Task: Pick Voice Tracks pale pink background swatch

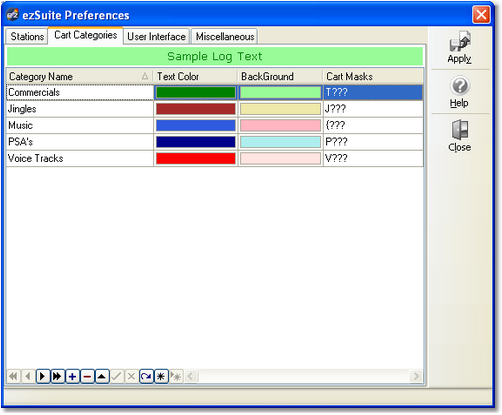Action: [x=280, y=158]
